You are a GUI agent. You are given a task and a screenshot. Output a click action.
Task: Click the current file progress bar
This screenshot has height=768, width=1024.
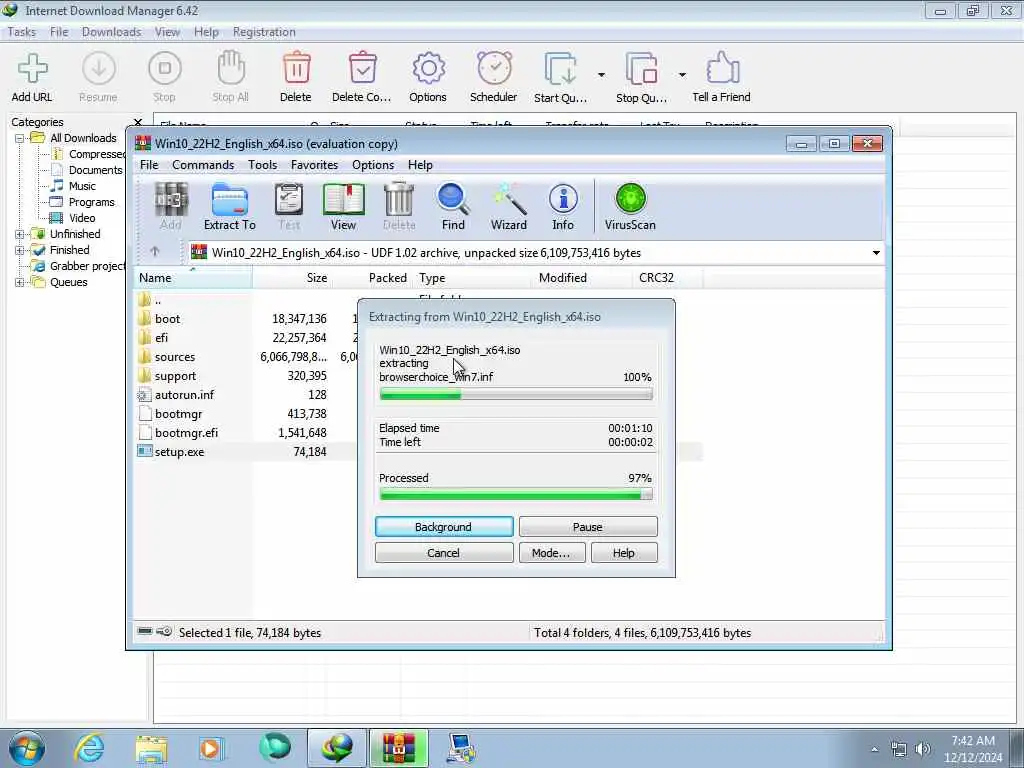516,394
